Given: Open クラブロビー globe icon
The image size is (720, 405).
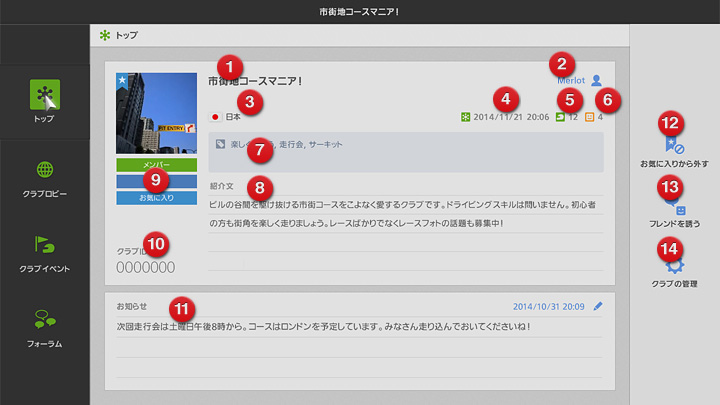Looking at the screenshot, I should (45, 169).
